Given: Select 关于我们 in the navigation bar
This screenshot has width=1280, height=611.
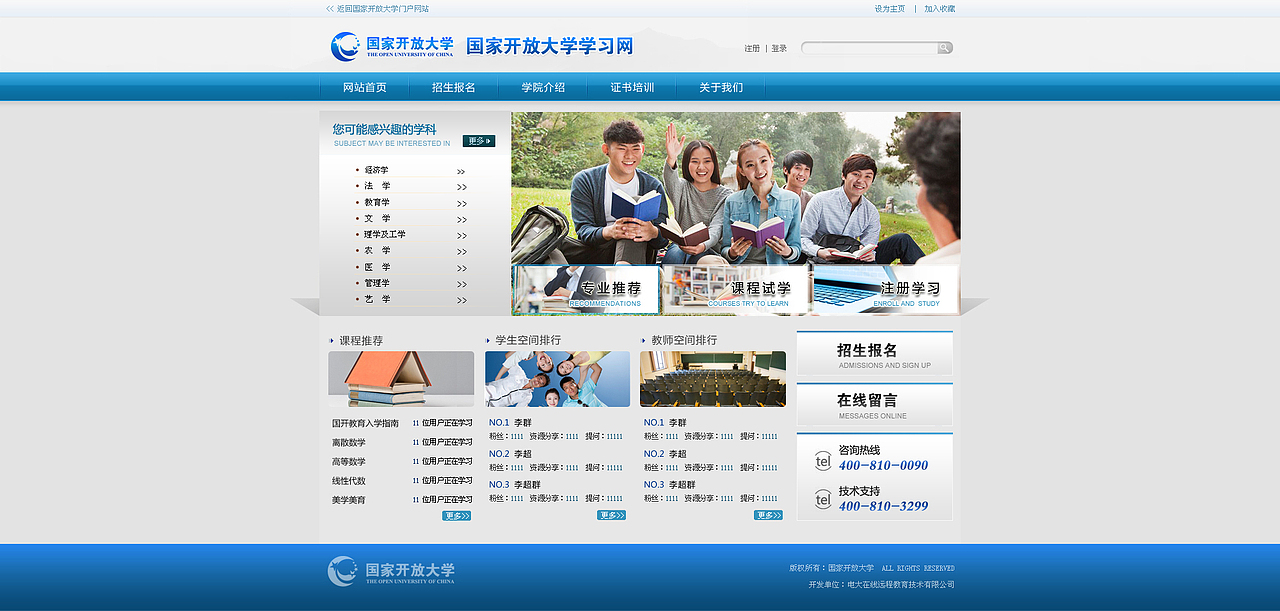Looking at the screenshot, I should coord(721,87).
